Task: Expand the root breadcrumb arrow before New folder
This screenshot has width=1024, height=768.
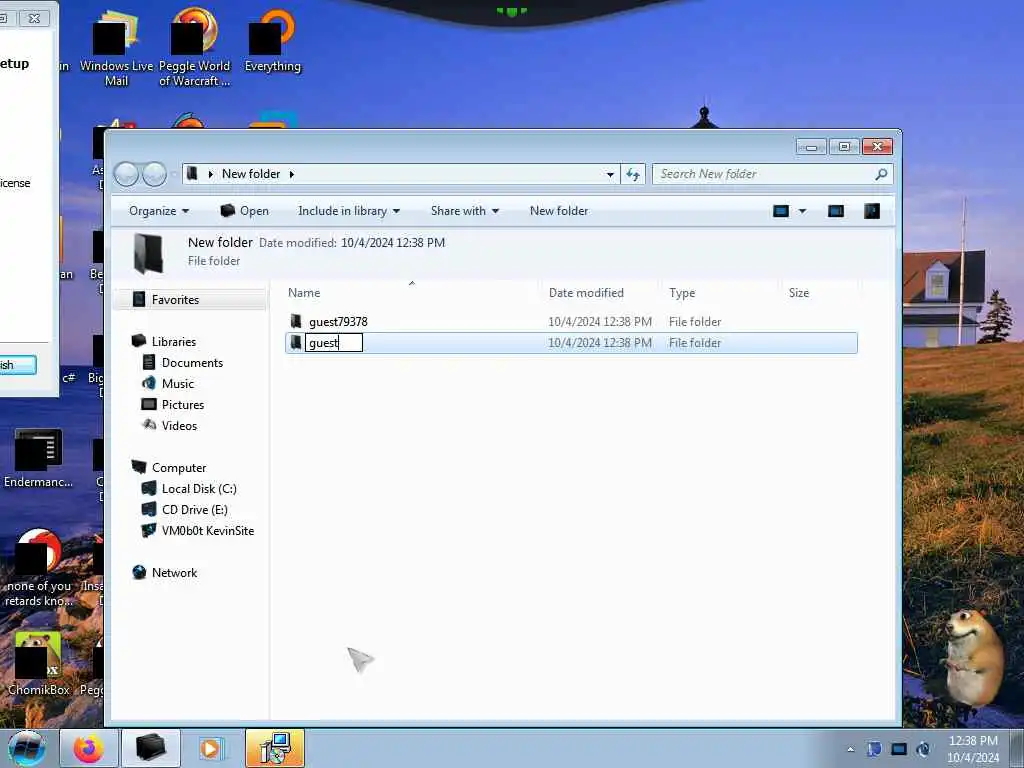Action: (x=210, y=174)
